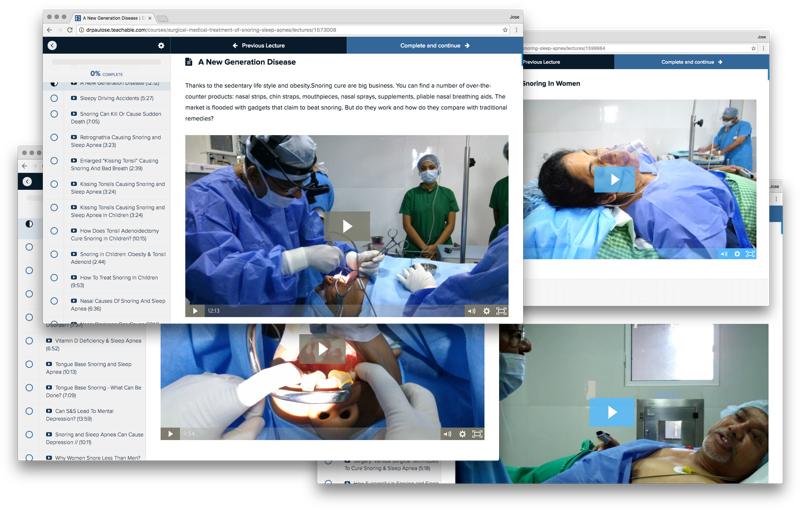The height and width of the screenshot is (510, 800).
Task: Click Complete and continue in Snoring In Women window
Action: [x=691, y=62]
